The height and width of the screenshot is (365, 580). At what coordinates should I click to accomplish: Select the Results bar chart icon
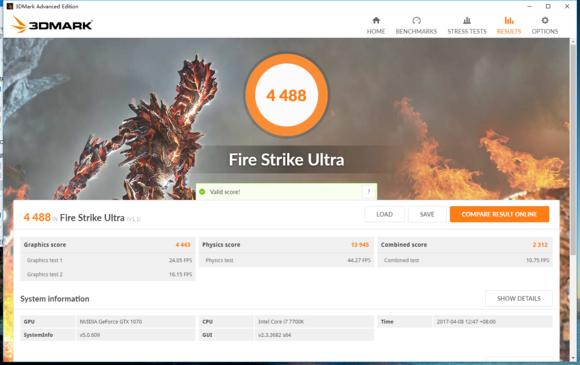point(509,20)
